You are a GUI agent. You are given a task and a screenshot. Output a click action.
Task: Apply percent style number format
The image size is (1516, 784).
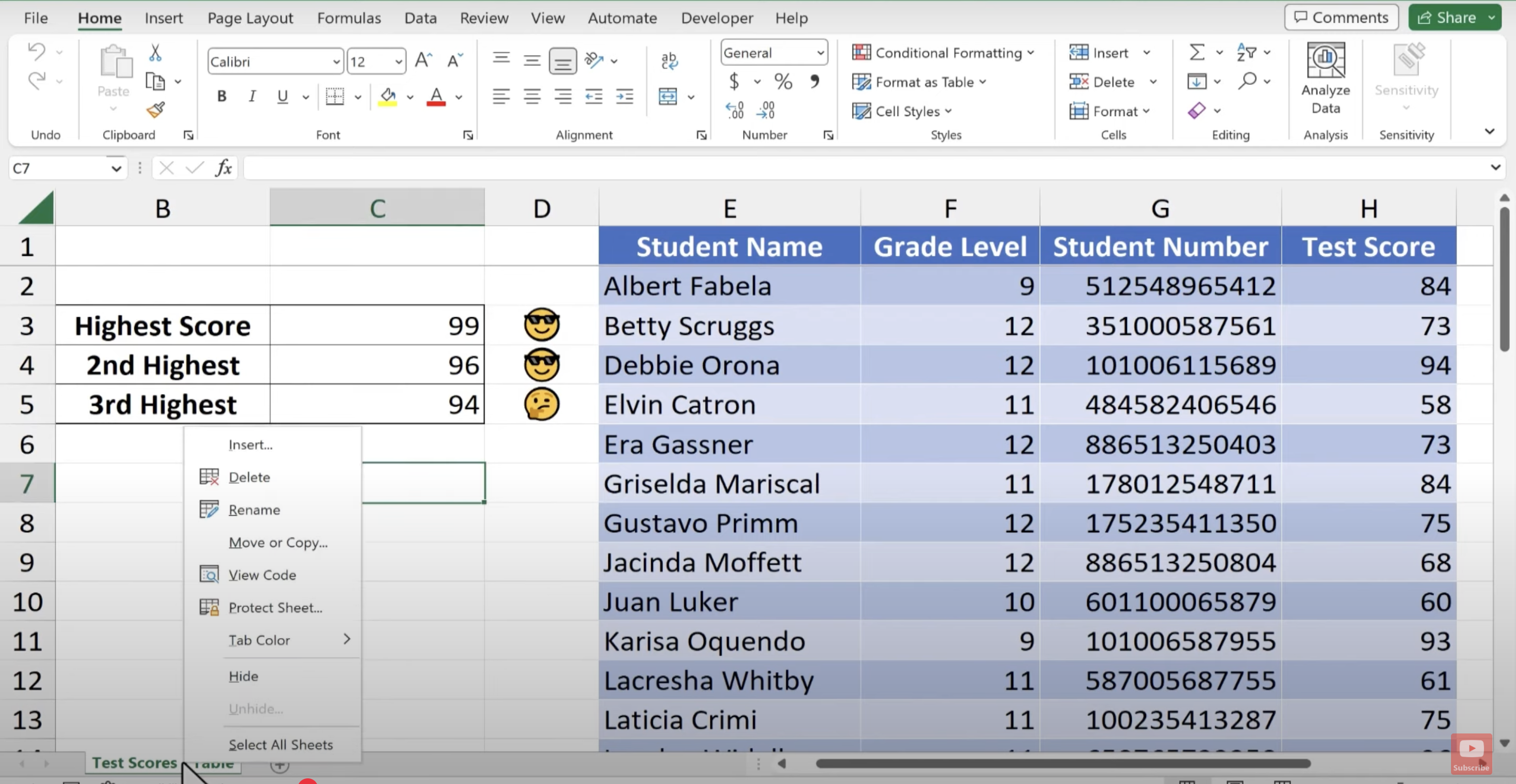[783, 81]
